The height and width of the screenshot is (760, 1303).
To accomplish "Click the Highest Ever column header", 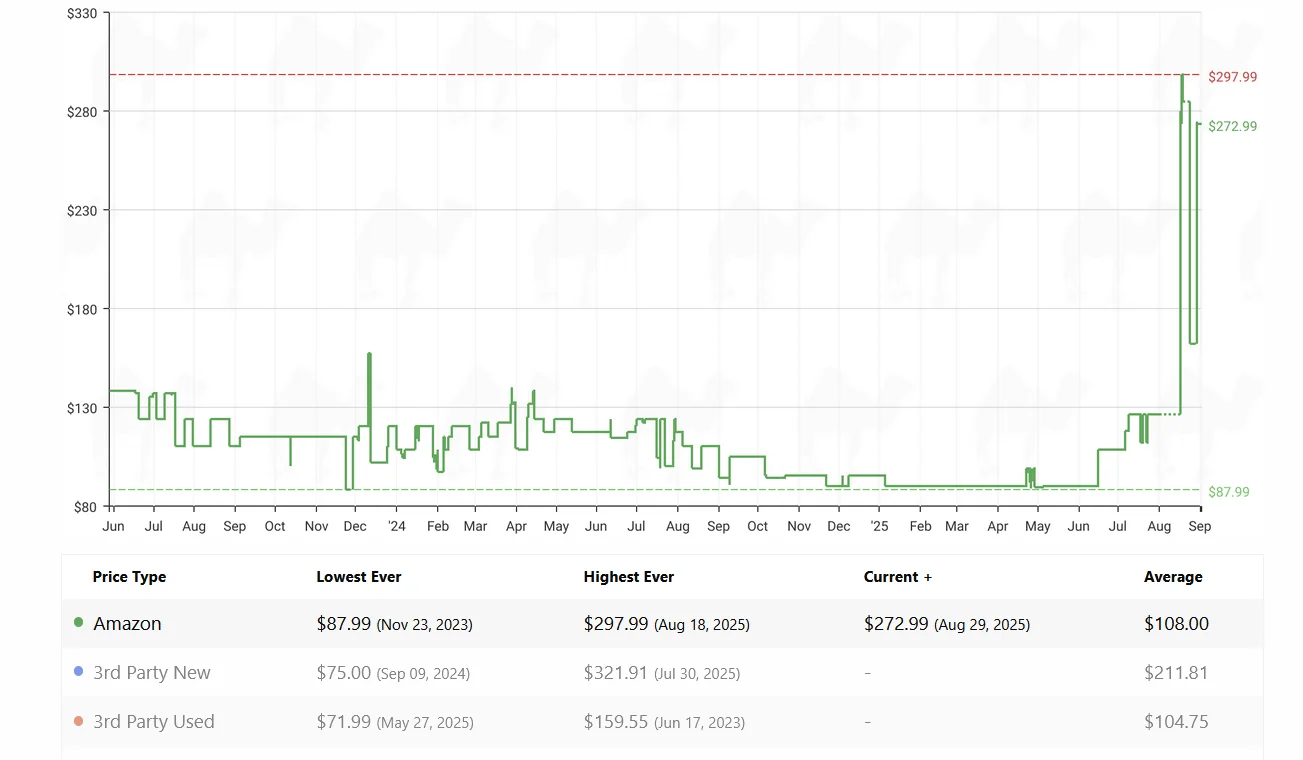I will [x=629, y=577].
